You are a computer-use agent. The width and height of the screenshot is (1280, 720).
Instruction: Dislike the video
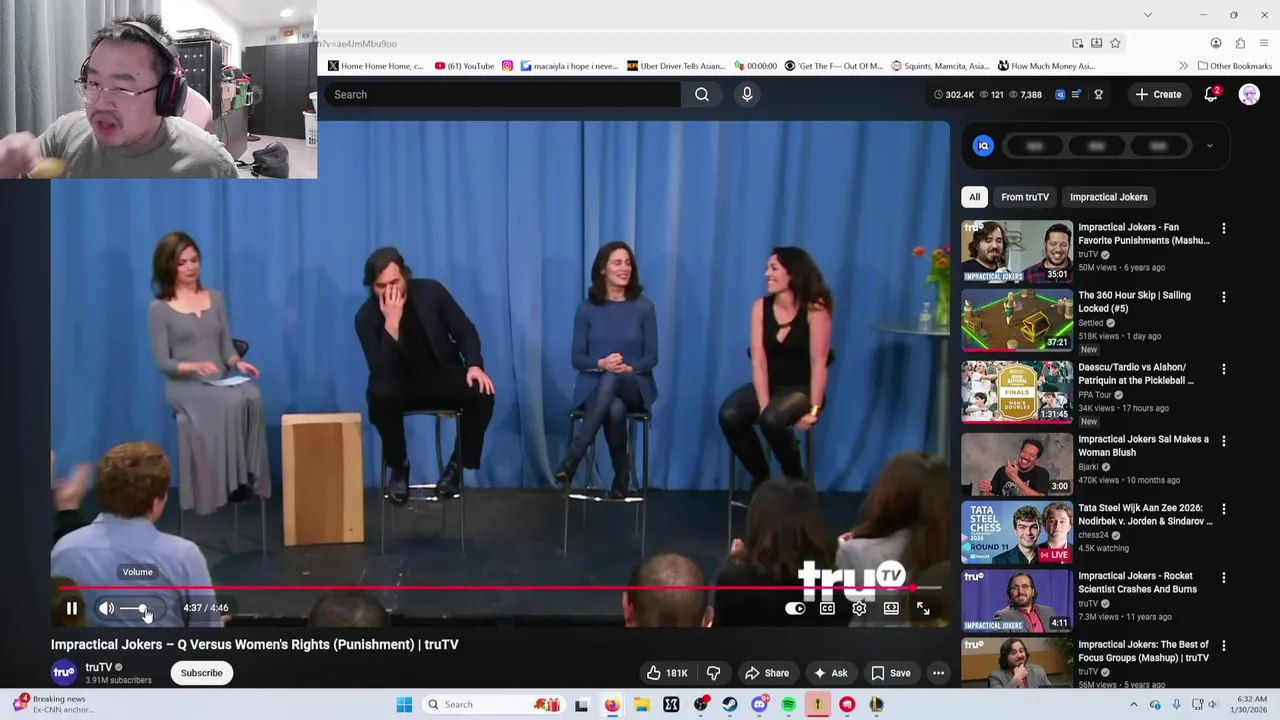coord(713,673)
